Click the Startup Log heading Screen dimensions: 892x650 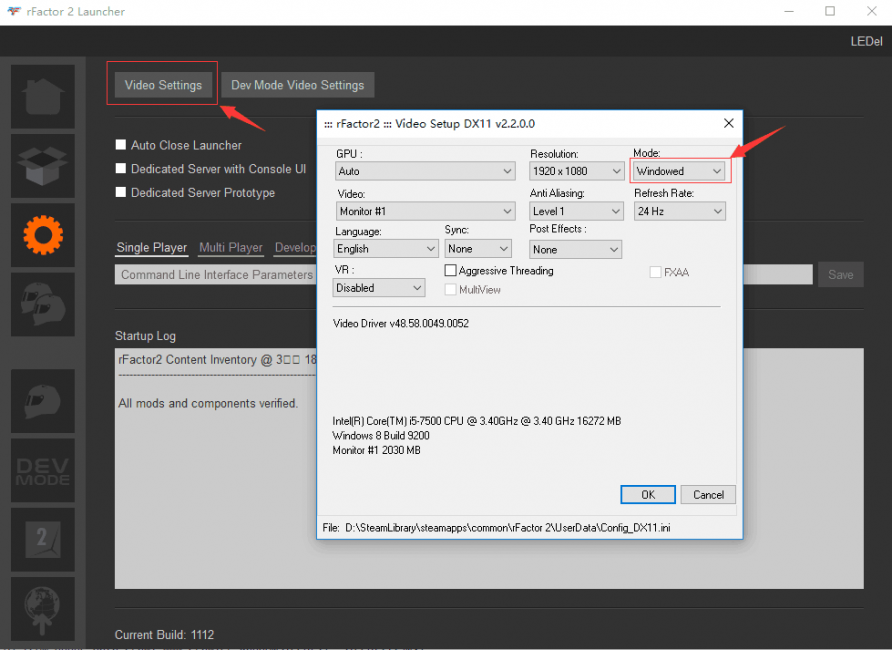pos(145,336)
